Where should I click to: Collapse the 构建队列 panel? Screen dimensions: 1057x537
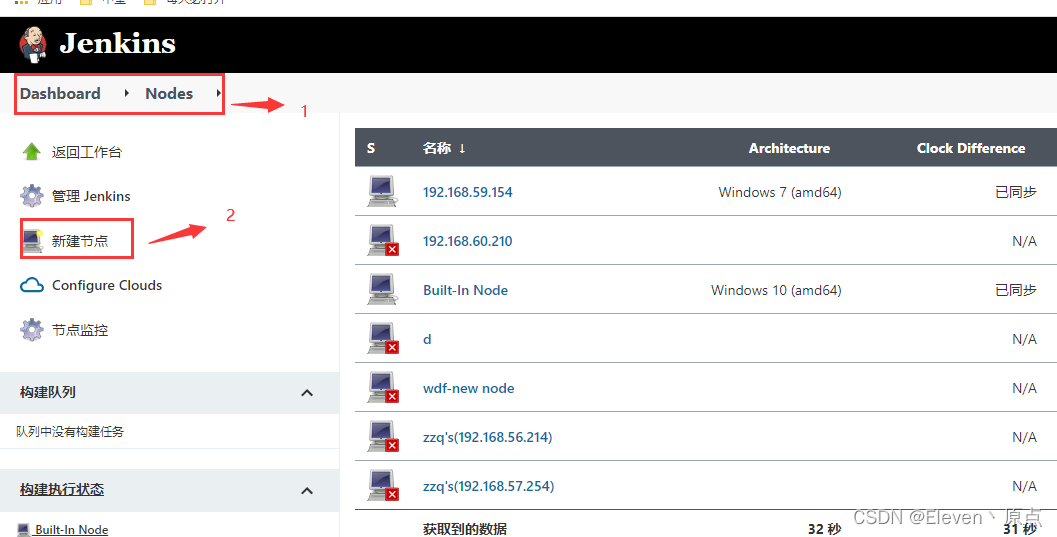pos(307,393)
